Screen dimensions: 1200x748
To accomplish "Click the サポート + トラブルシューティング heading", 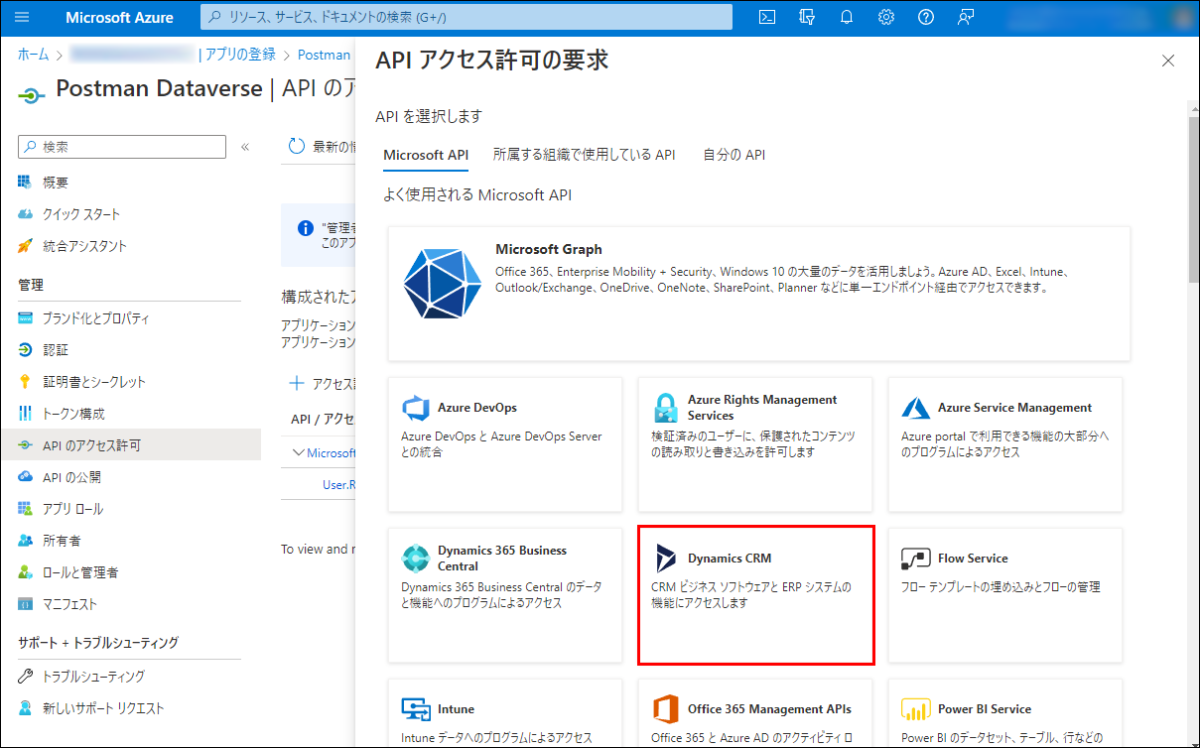I will tap(98, 643).
